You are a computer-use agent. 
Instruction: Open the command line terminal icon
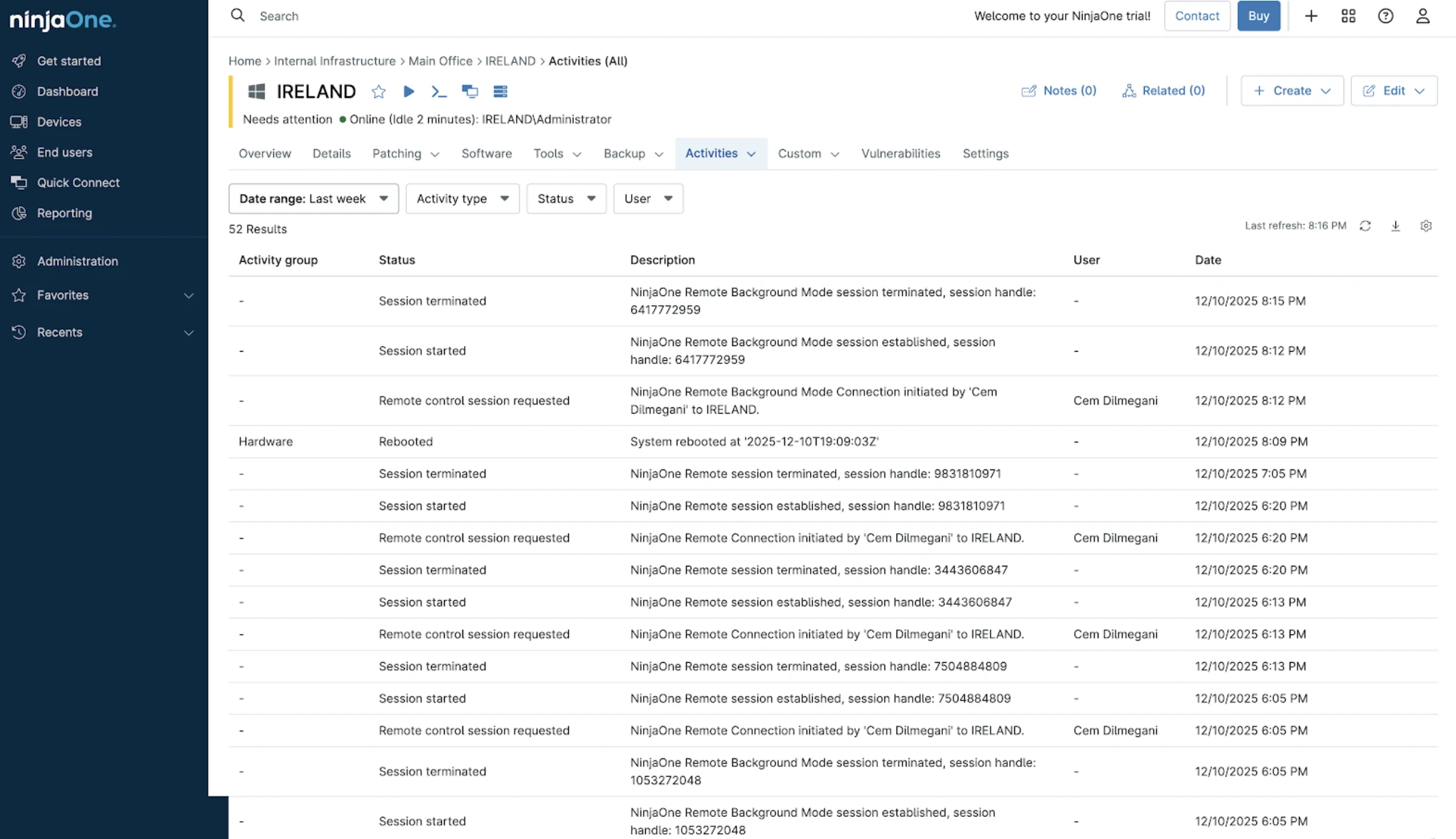pyautogui.click(x=439, y=91)
